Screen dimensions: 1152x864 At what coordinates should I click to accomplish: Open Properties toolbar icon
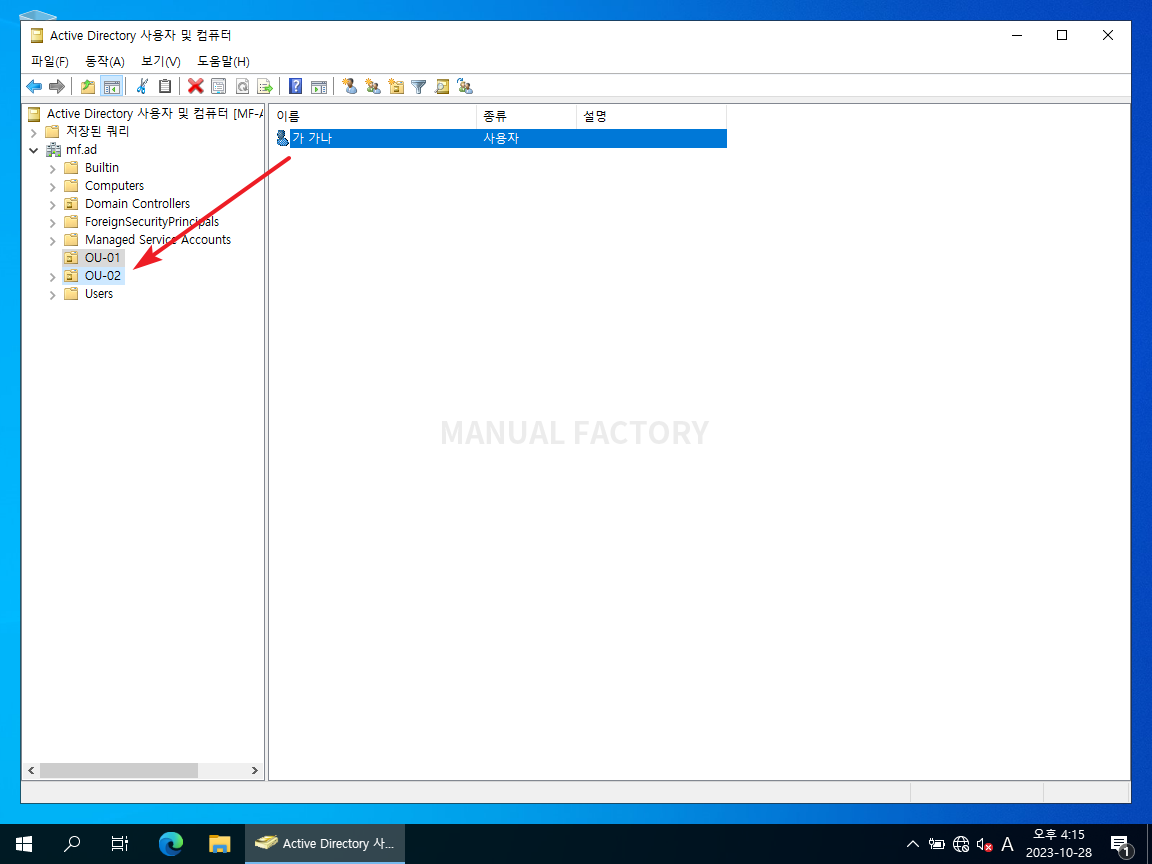[x=219, y=87]
